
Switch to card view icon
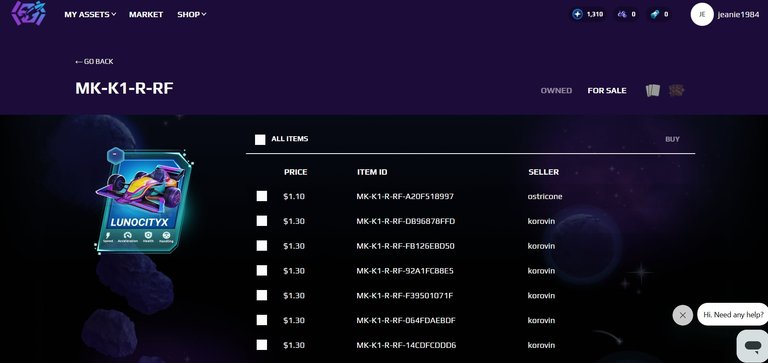click(x=652, y=91)
